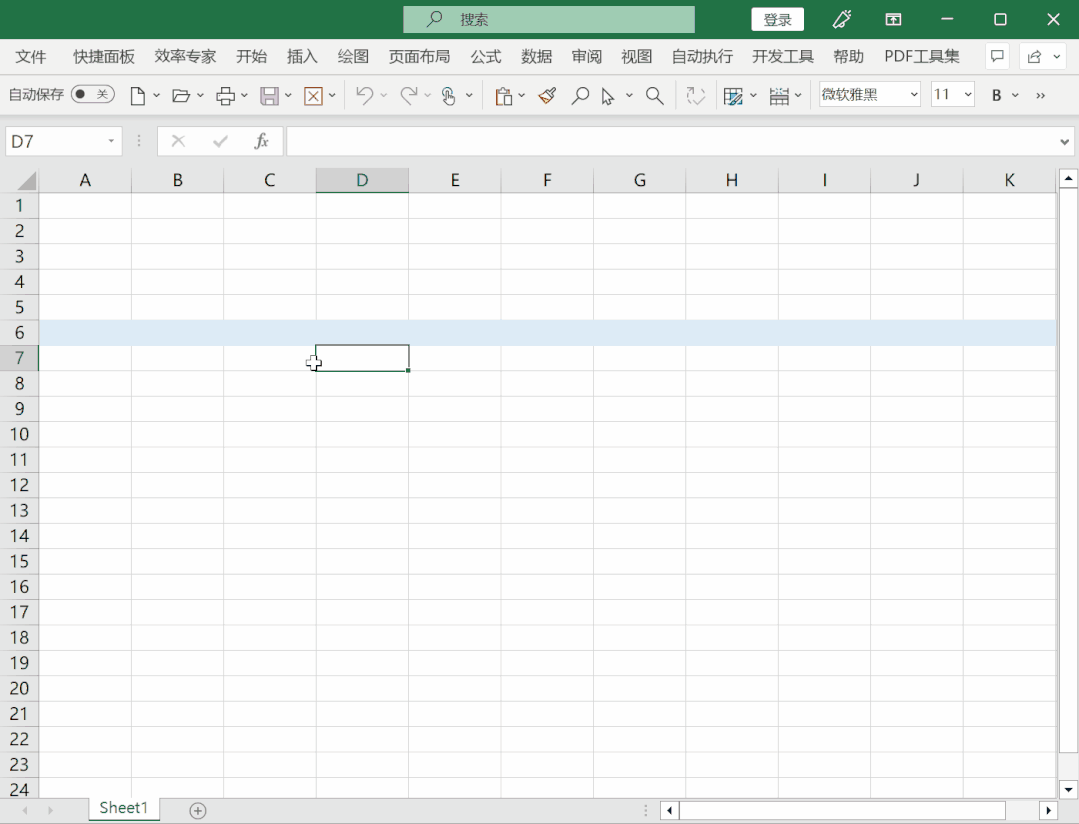Select the Sheet1 worksheet tab
The image size is (1079, 824).
pos(123,808)
